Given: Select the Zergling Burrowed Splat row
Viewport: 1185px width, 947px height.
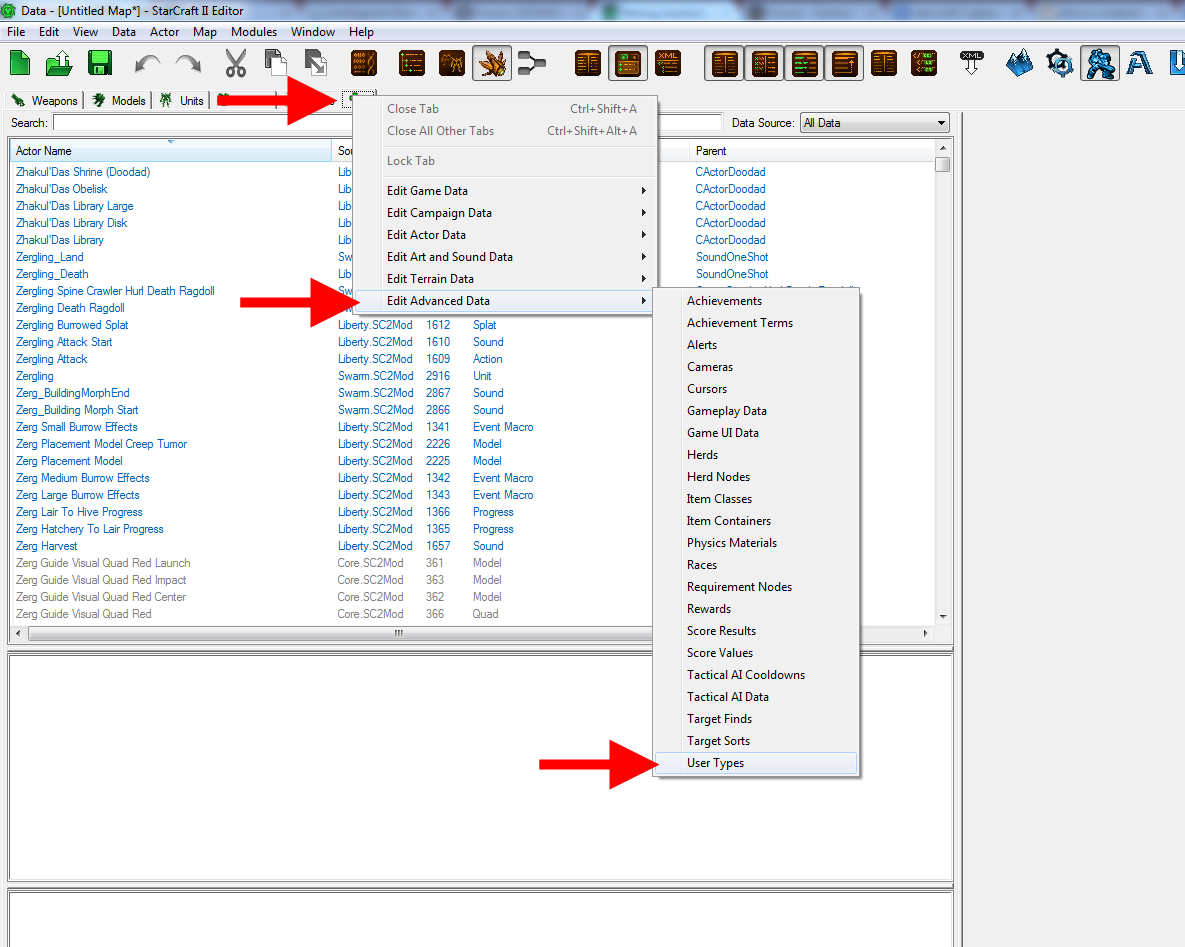Looking at the screenshot, I should tap(72, 325).
